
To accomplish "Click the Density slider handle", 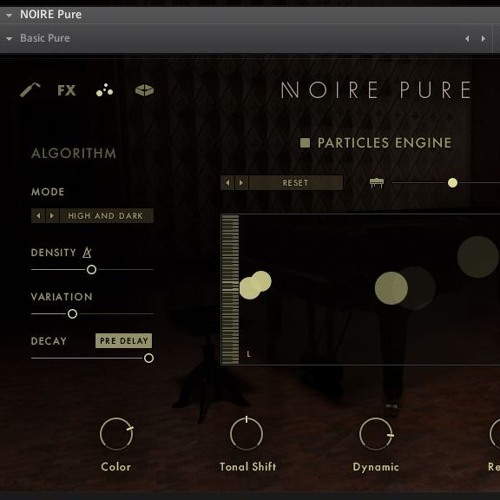I will [91, 269].
